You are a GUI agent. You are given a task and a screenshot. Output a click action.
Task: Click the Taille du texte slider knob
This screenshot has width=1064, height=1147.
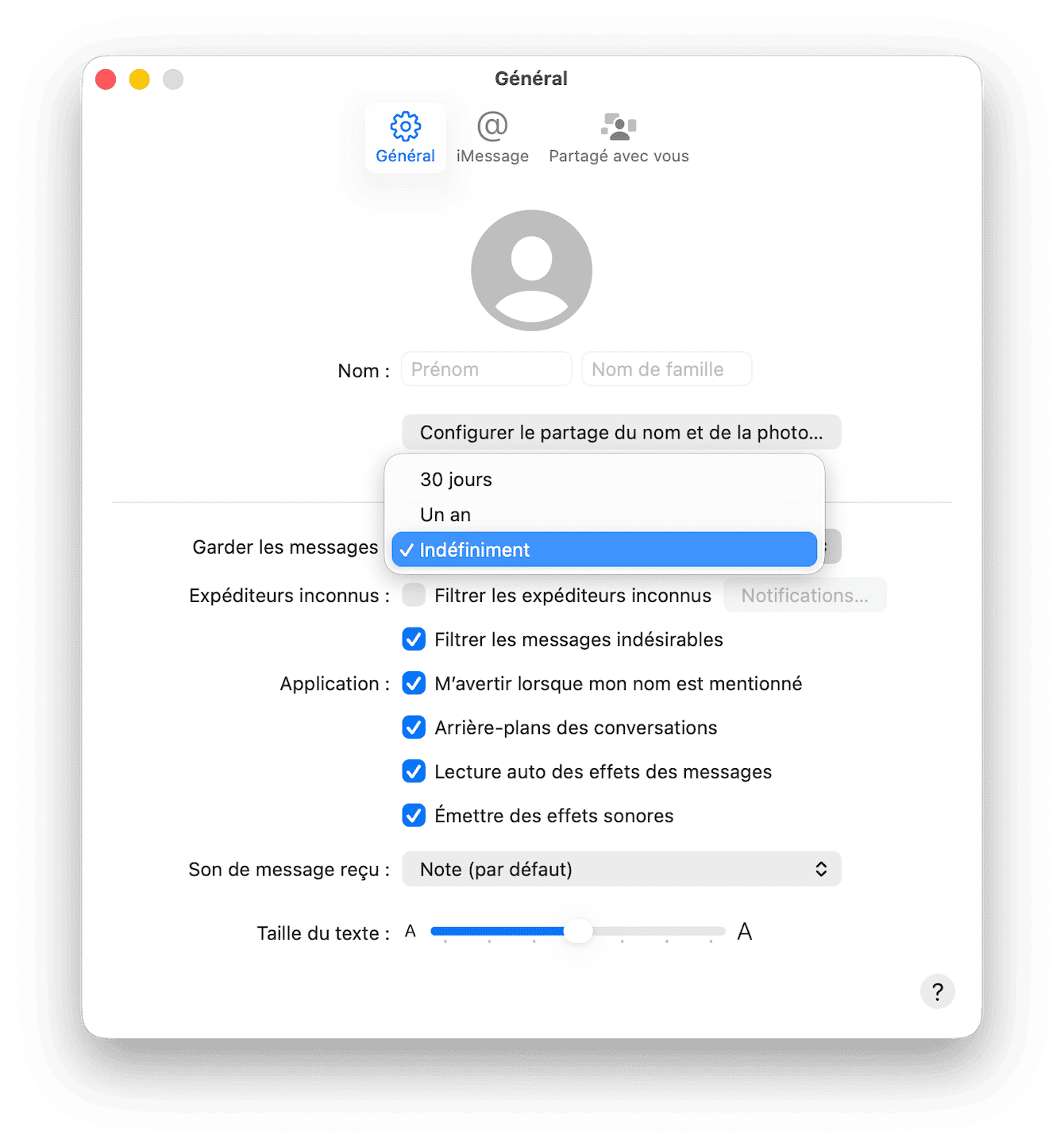point(578,931)
